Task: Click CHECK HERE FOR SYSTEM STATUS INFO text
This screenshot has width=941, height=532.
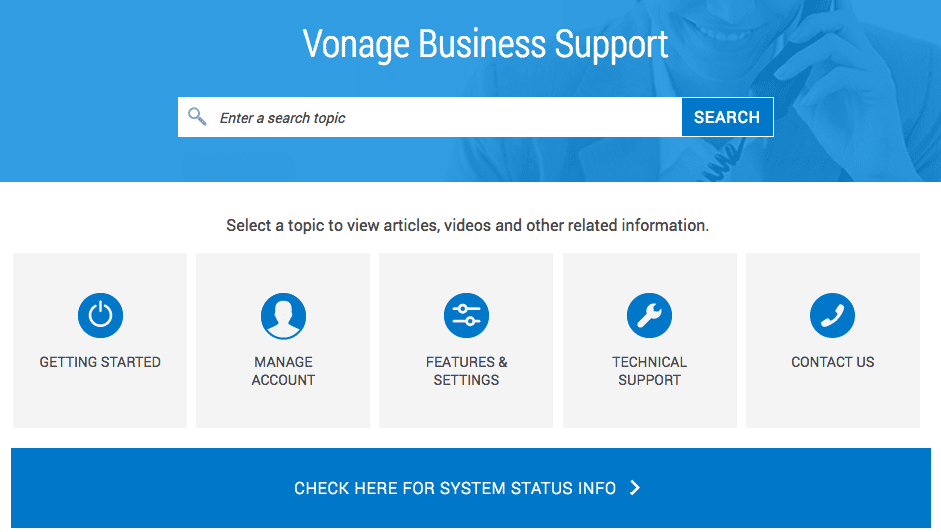Action: [455, 488]
